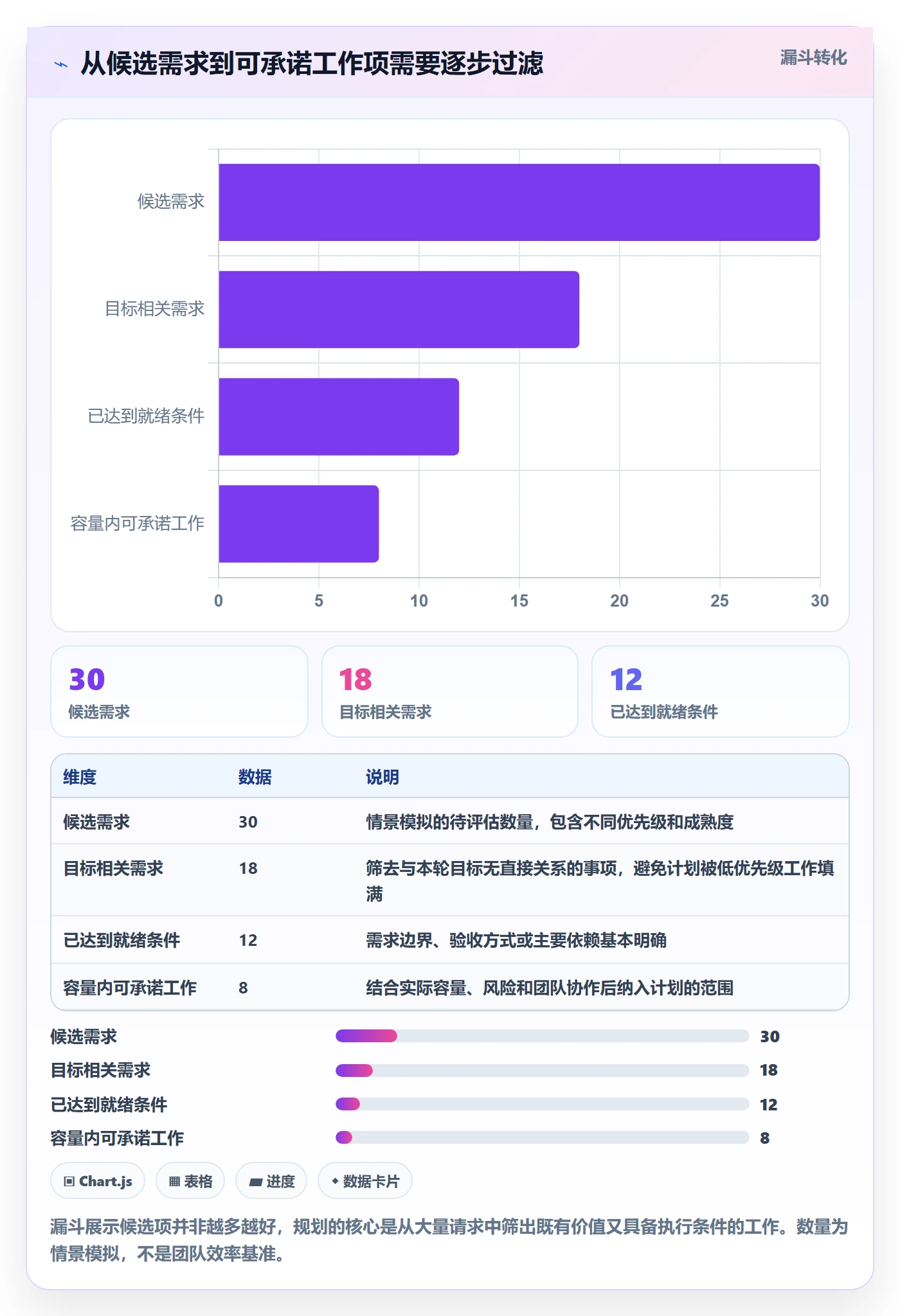Click the chart y-axis label 候选需求
900x1316 pixels.
coord(171,202)
